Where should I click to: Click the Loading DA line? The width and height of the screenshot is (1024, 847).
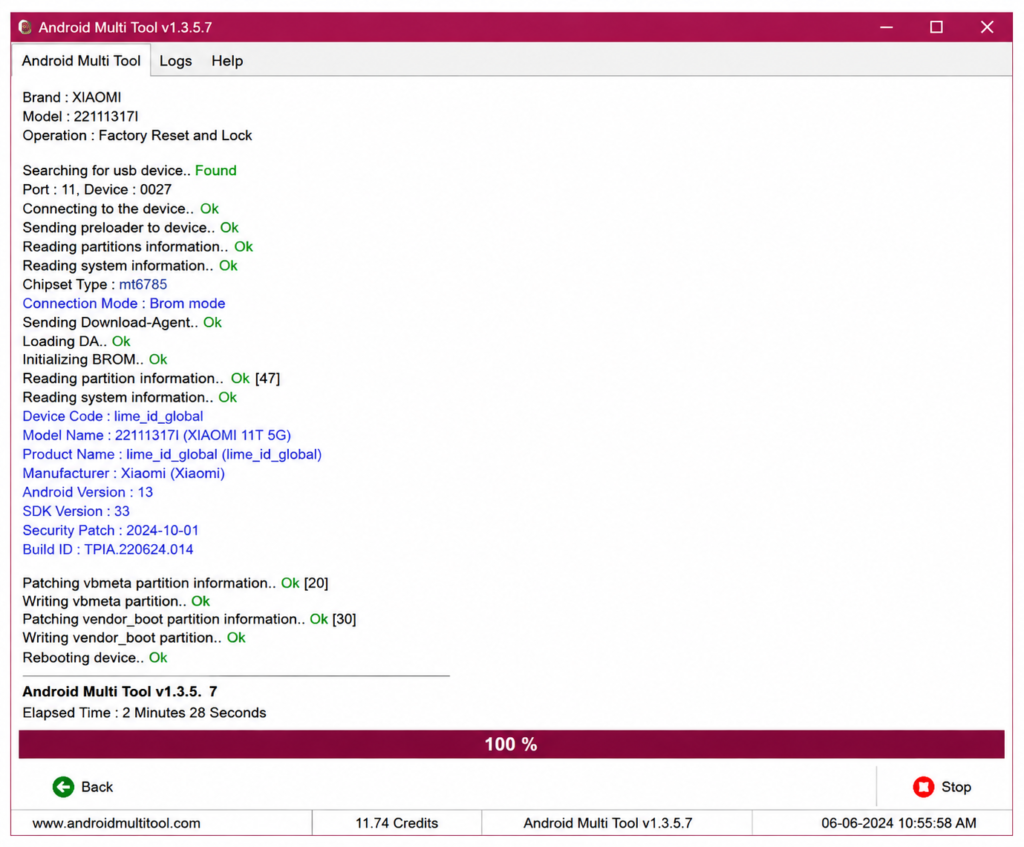(76, 341)
